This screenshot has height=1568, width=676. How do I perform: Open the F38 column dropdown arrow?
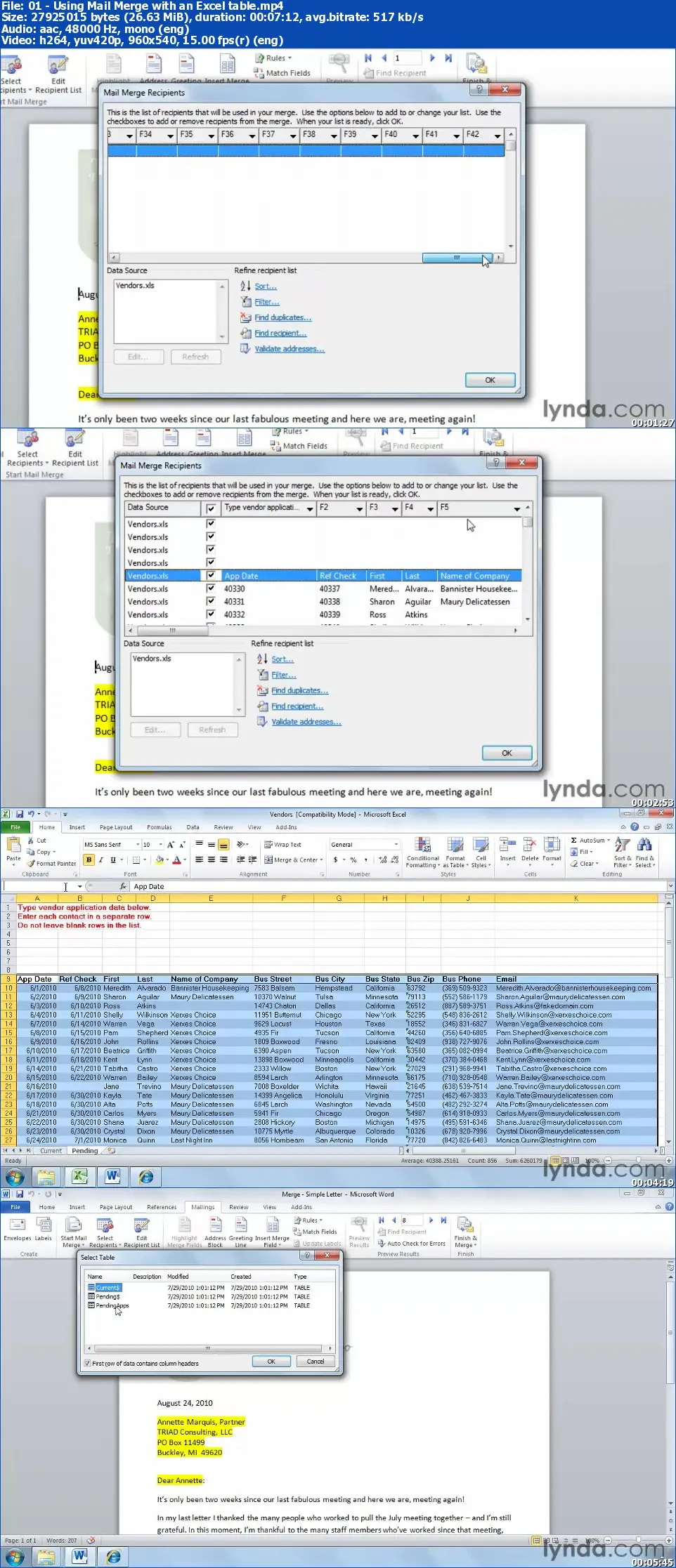point(334,136)
